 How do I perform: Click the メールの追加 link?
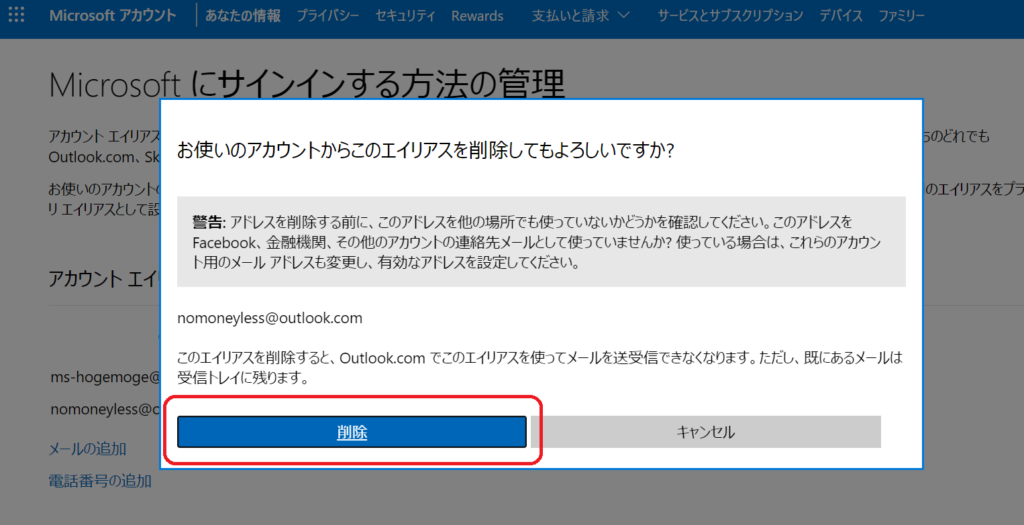pyautogui.click(x=88, y=449)
